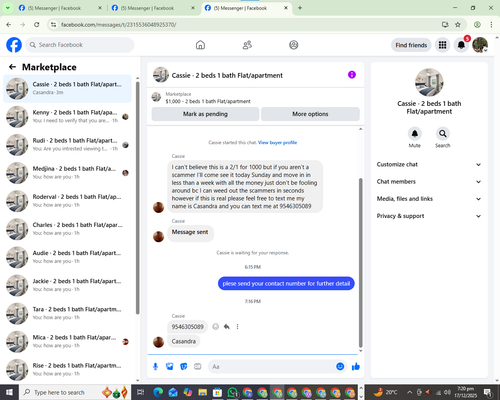Click the browser address bar
Image resolution: width=500 pixels, height=400 pixels.
tap(247, 25)
